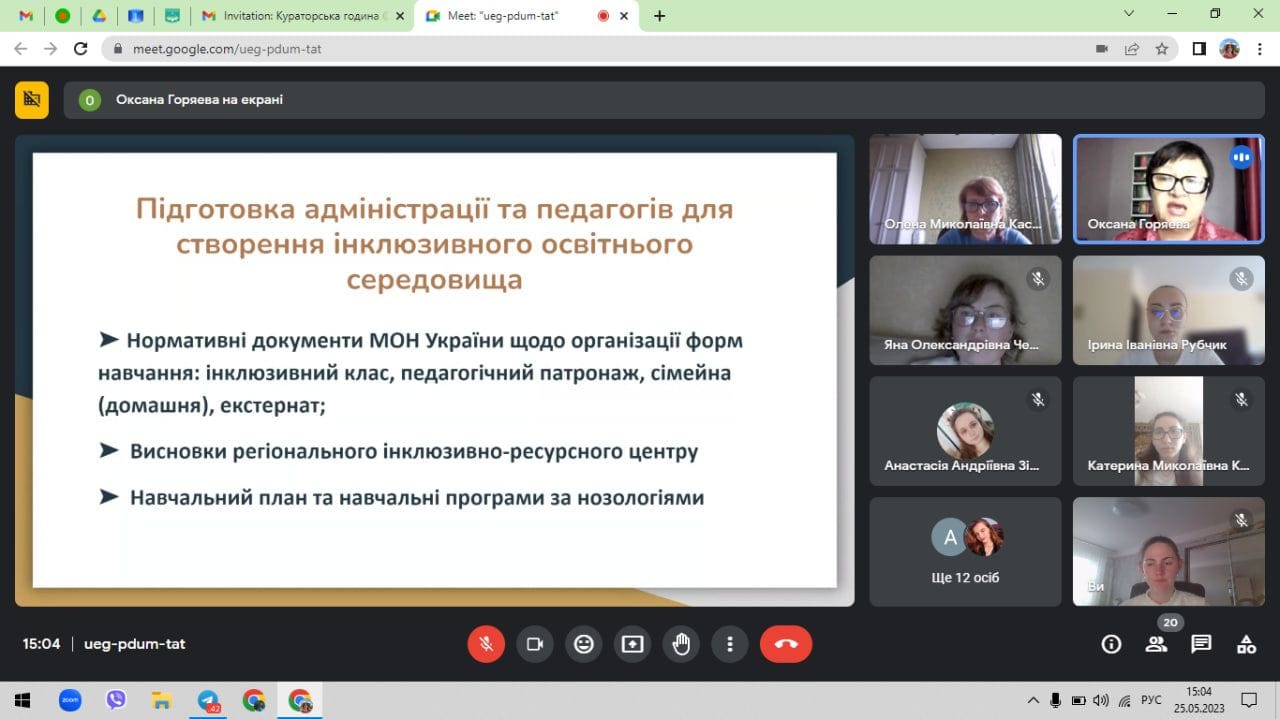This screenshot has height=719, width=1280.
Task: Open the emoji reactions button
Action: pos(584,644)
